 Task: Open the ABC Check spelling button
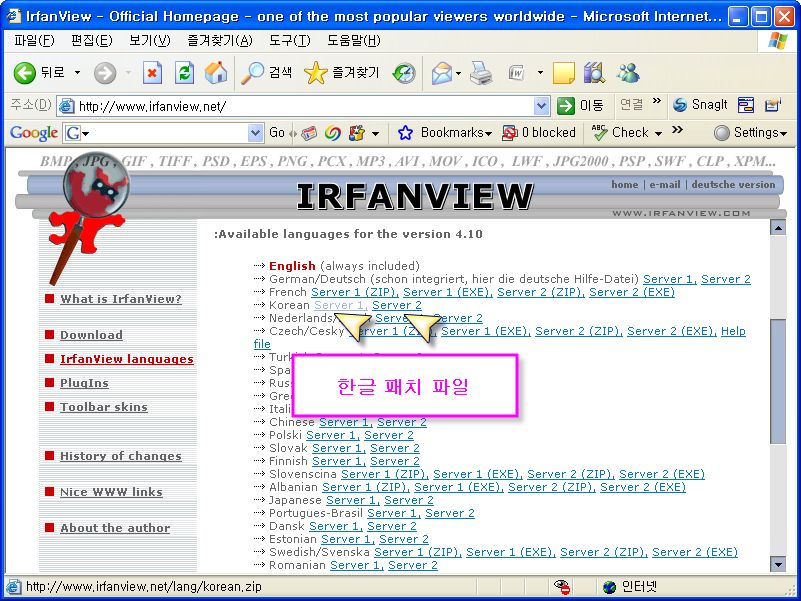[x=620, y=133]
